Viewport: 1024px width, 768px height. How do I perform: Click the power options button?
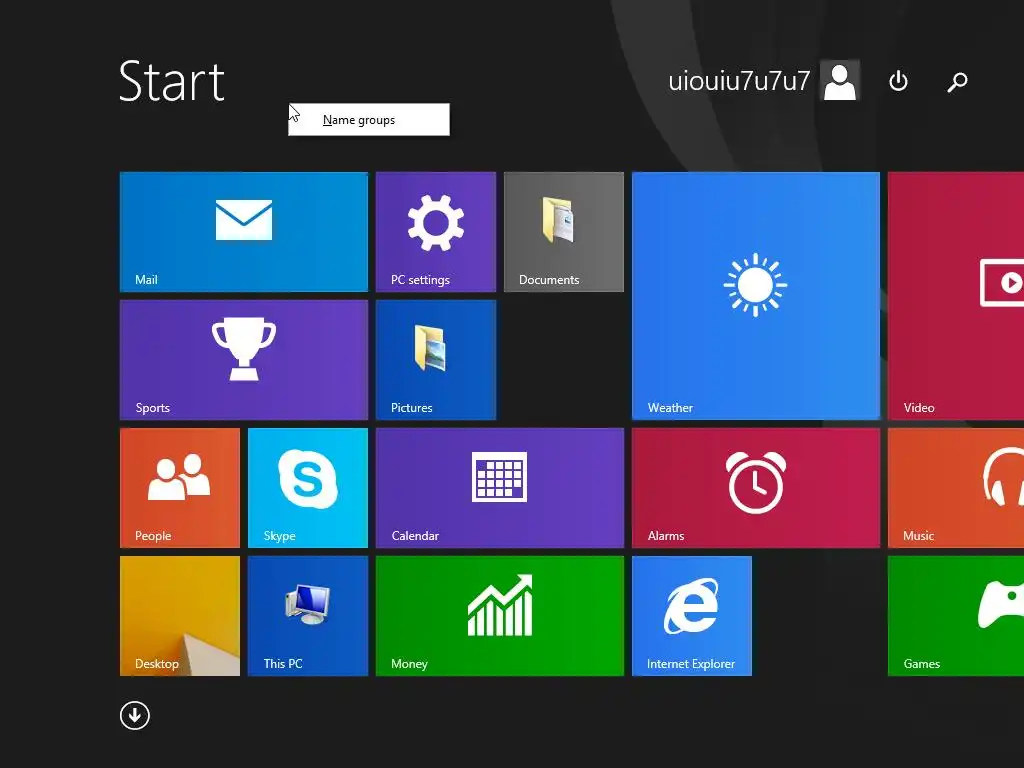click(x=899, y=81)
